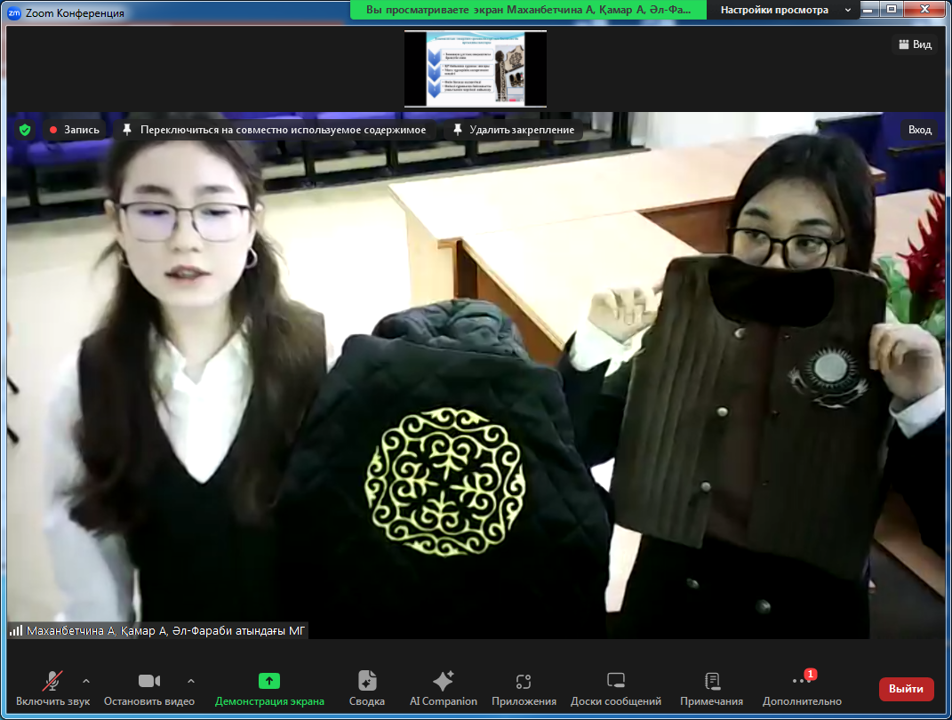The width and height of the screenshot is (952, 720).
Task: Expand audio options arrow beside microphone
Action: click(86, 681)
